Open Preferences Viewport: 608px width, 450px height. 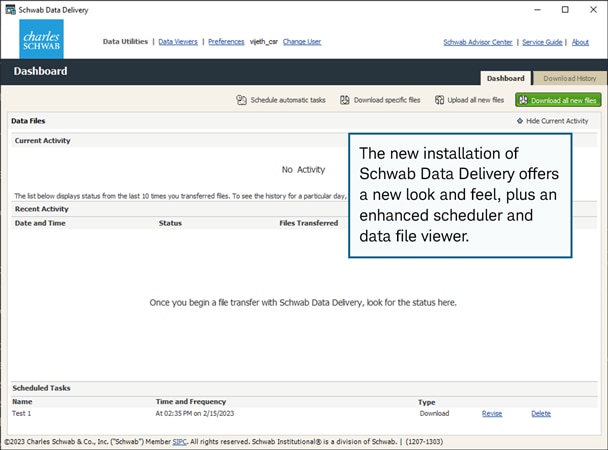click(x=226, y=41)
